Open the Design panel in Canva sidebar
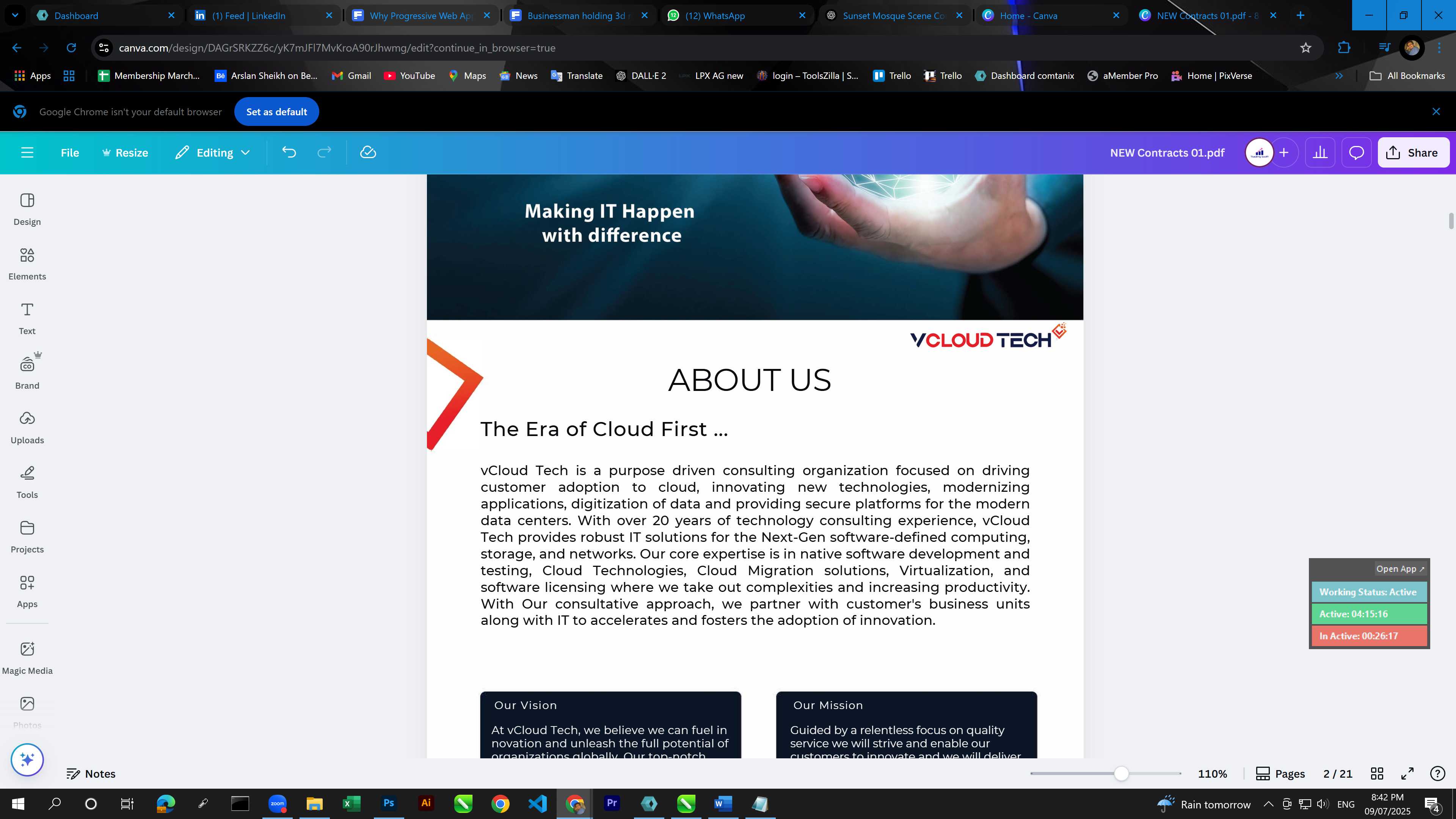Image resolution: width=1456 pixels, height=819 pixels. [27, 209]
